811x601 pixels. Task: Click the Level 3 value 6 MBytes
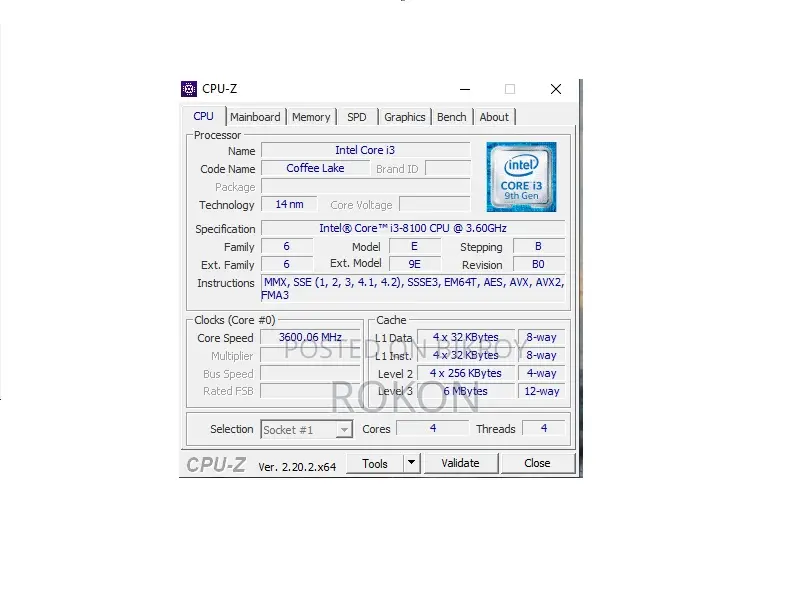click(466, 391)
